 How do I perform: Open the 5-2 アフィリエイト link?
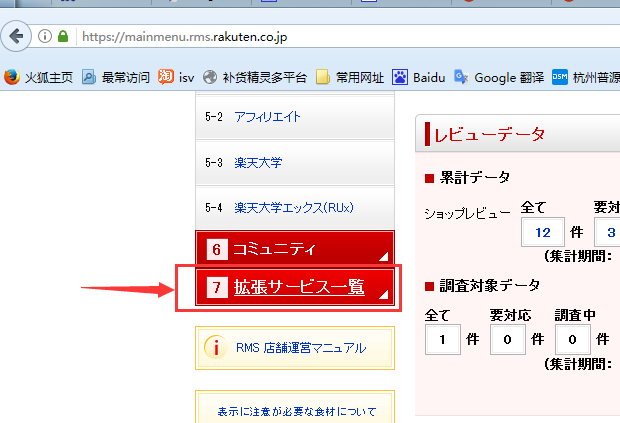pos(267,117)
